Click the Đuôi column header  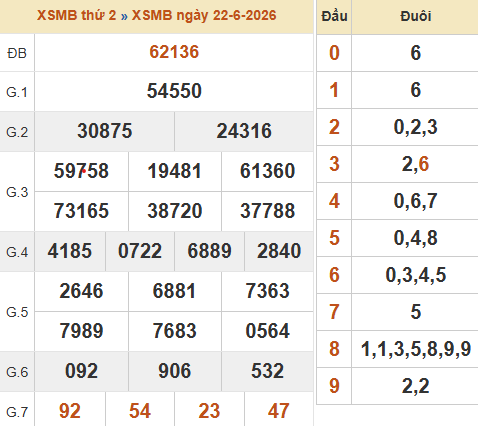[x=416, y=16]
